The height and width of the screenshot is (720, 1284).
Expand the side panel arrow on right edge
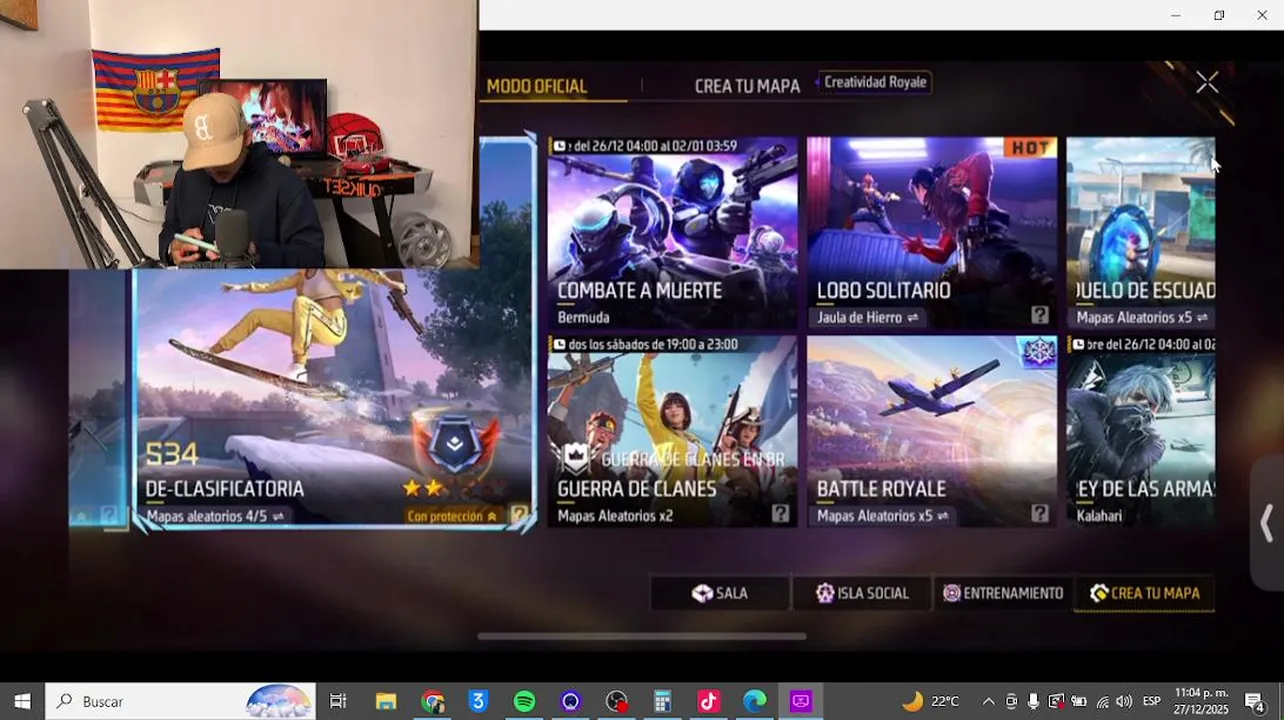tap(1267, 523)
